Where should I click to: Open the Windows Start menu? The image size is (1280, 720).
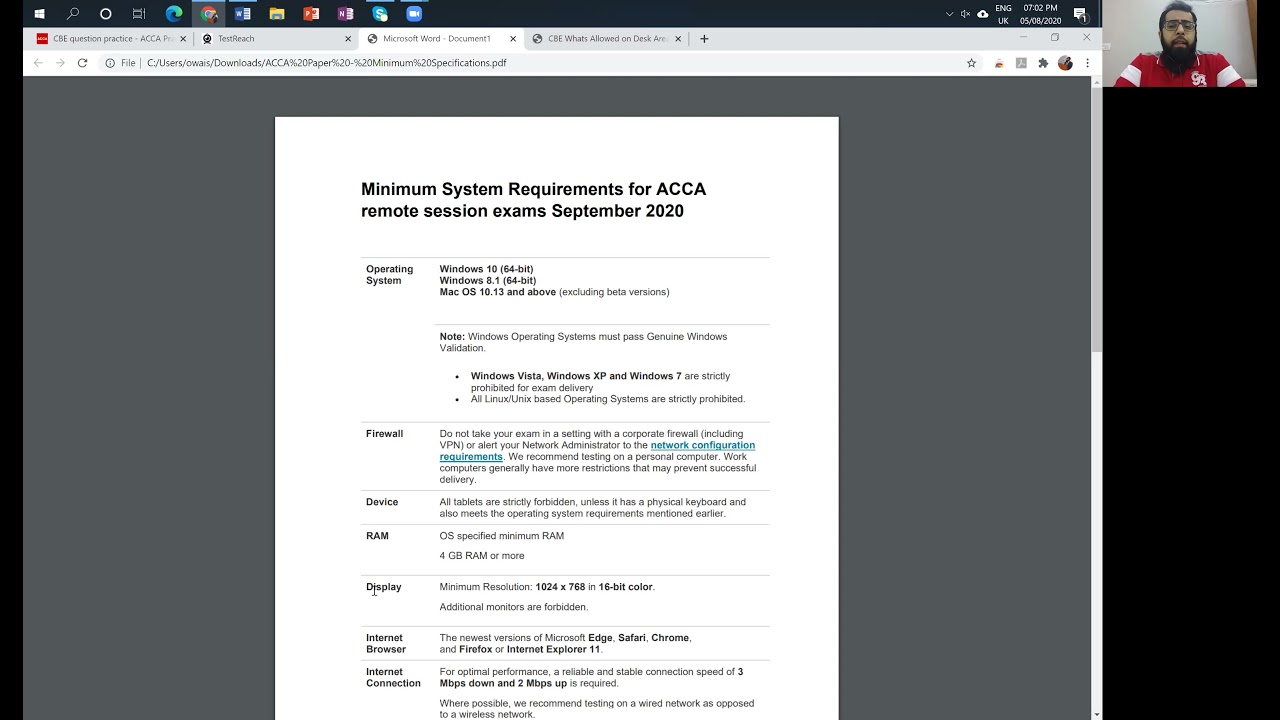39,14
